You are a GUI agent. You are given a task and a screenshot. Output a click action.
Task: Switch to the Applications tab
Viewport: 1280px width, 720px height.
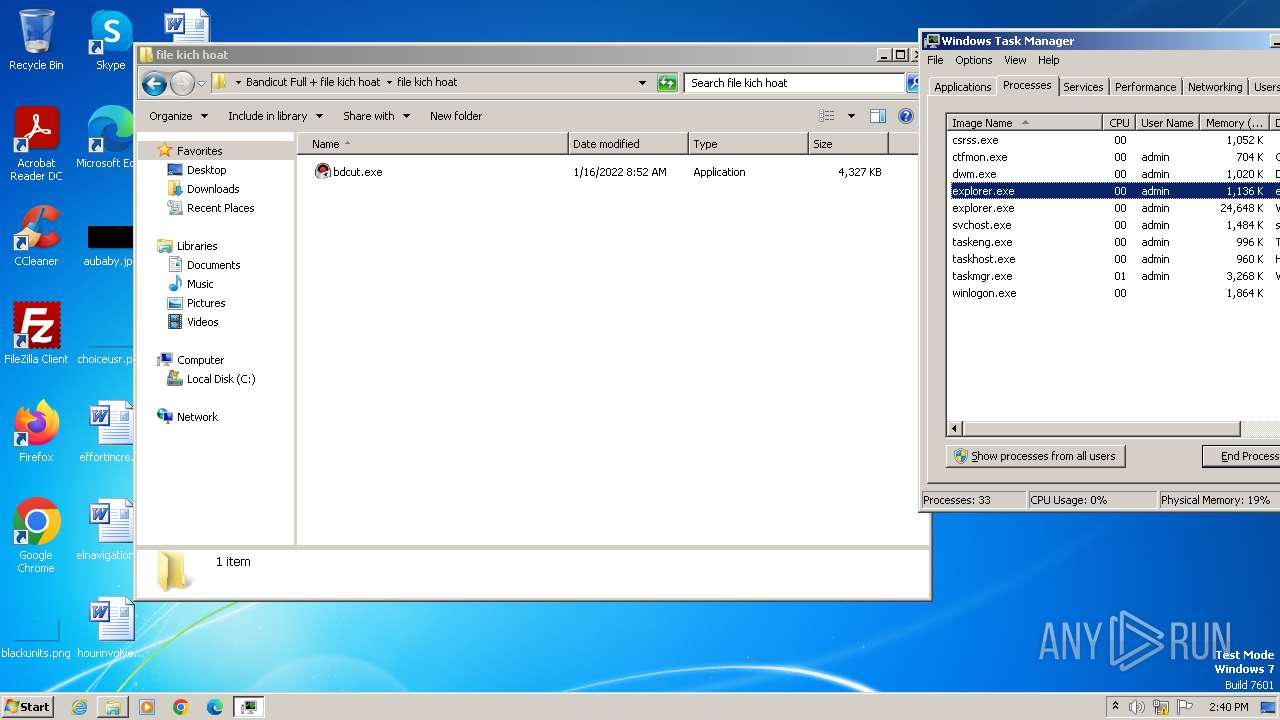point(962,87)
